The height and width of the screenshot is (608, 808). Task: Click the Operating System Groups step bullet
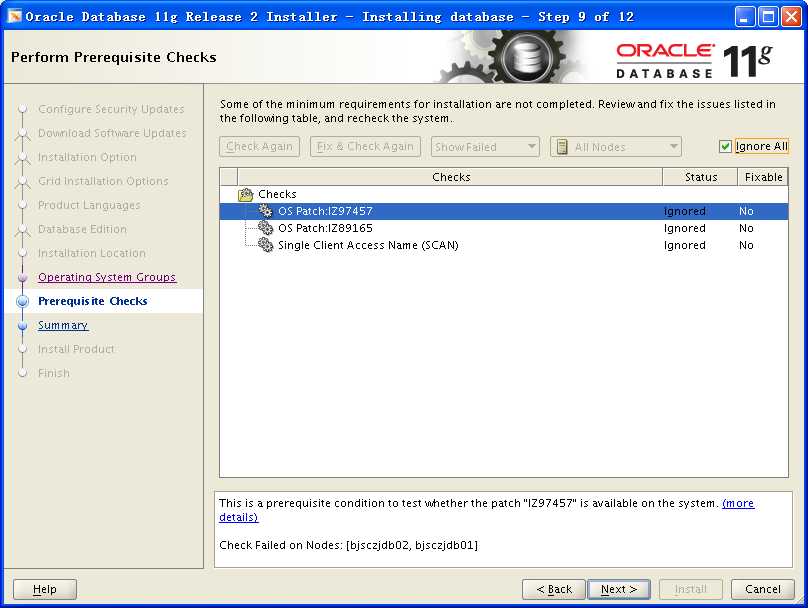pyautogui.click(x=22, y=277)
